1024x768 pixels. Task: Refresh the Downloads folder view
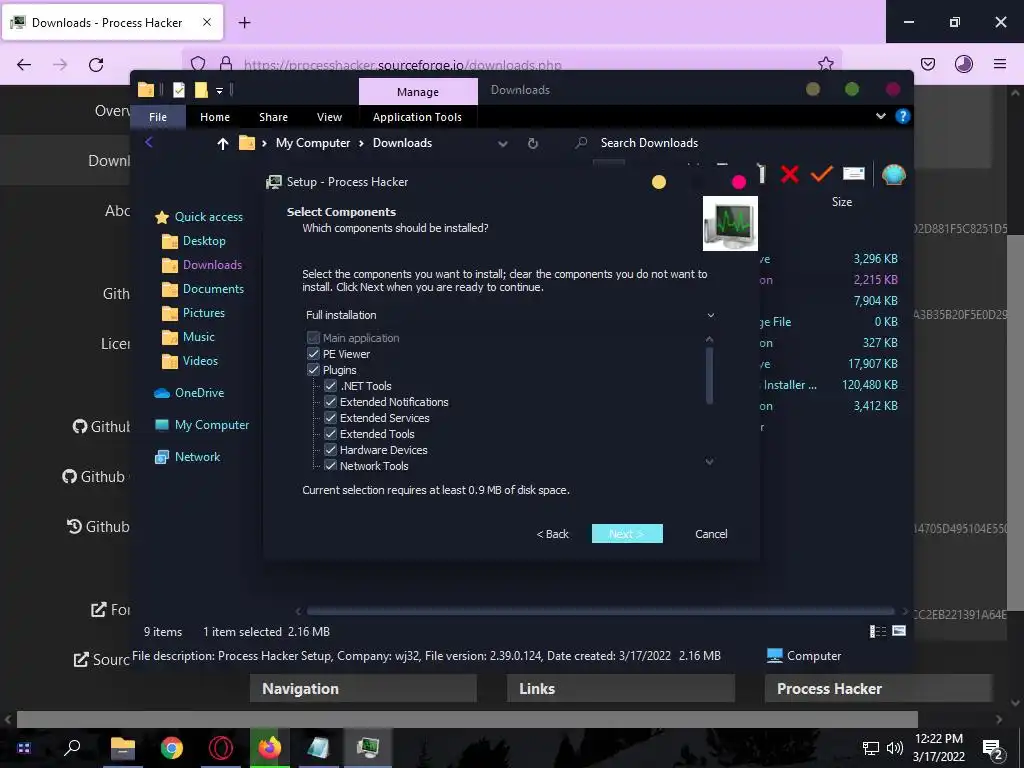pos(533,144)
